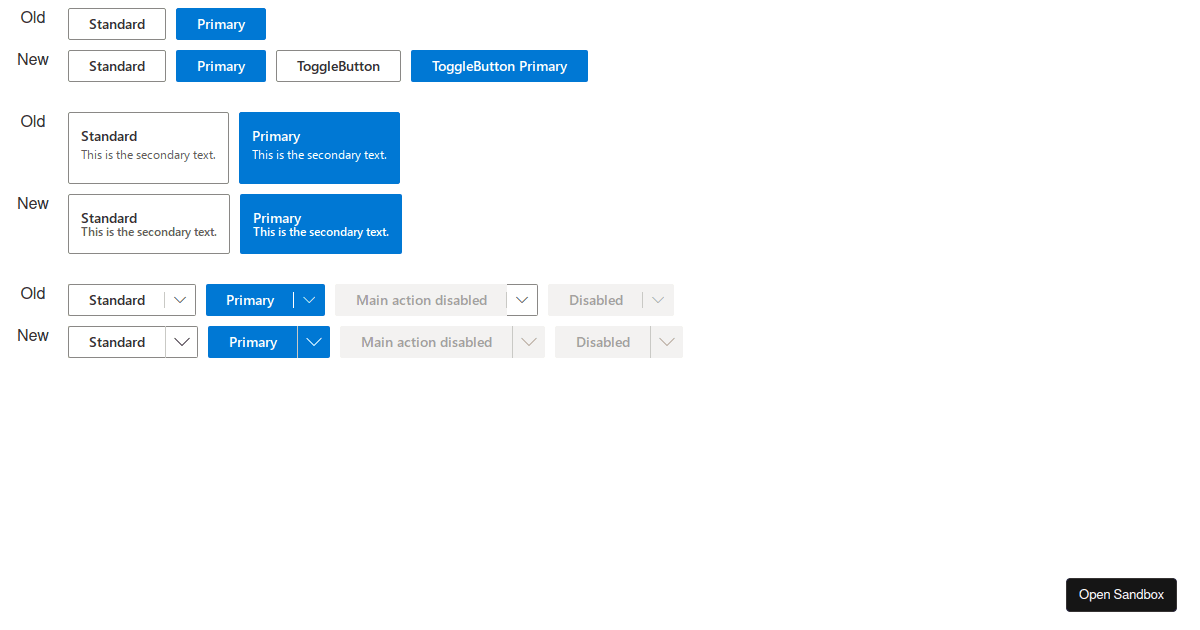Click Old Standard compound button with secondary text
1200x630 pixels.
click(x=148, y=148)
